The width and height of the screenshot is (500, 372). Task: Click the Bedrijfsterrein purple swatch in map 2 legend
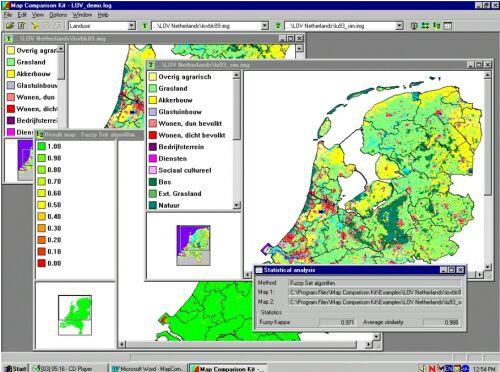tap(153, 147)
